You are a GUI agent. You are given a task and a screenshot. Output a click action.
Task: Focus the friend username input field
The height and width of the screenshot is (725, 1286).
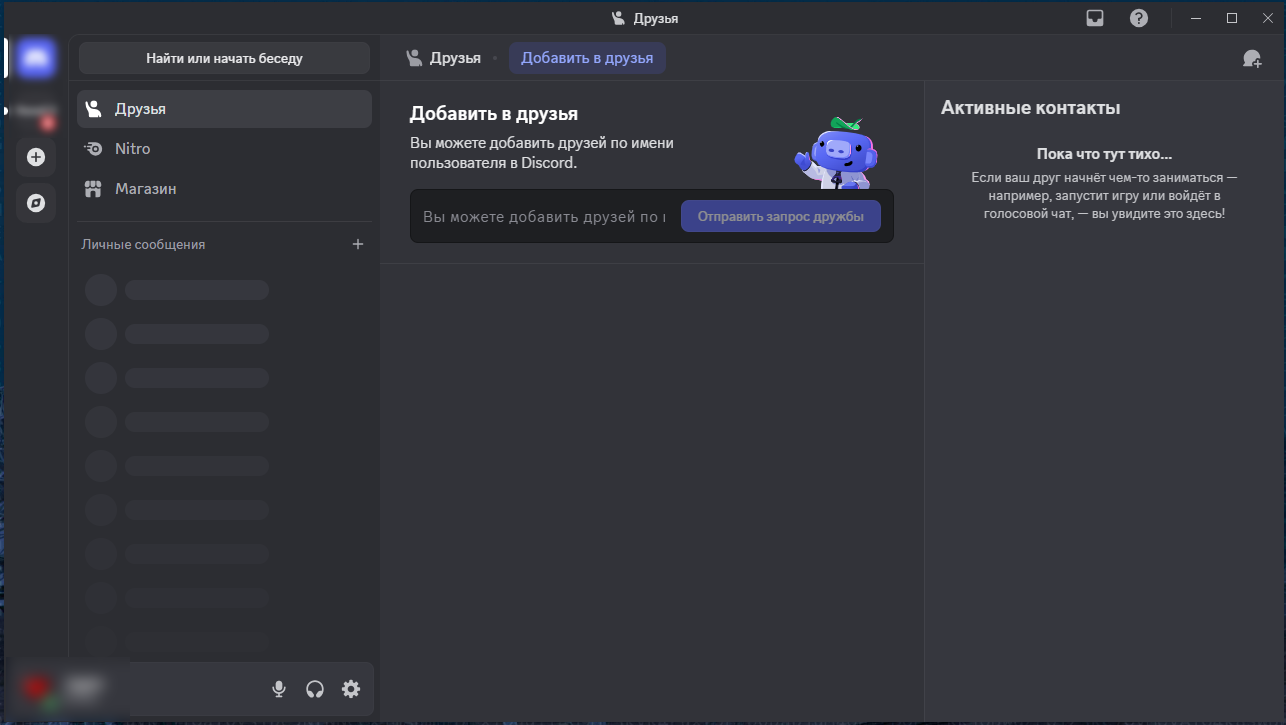pyautogui.click(x=545, y=216)
